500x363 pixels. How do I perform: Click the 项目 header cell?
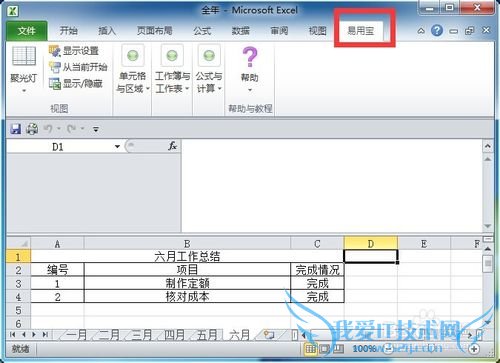pyautogui.click(x=187, y=270)
